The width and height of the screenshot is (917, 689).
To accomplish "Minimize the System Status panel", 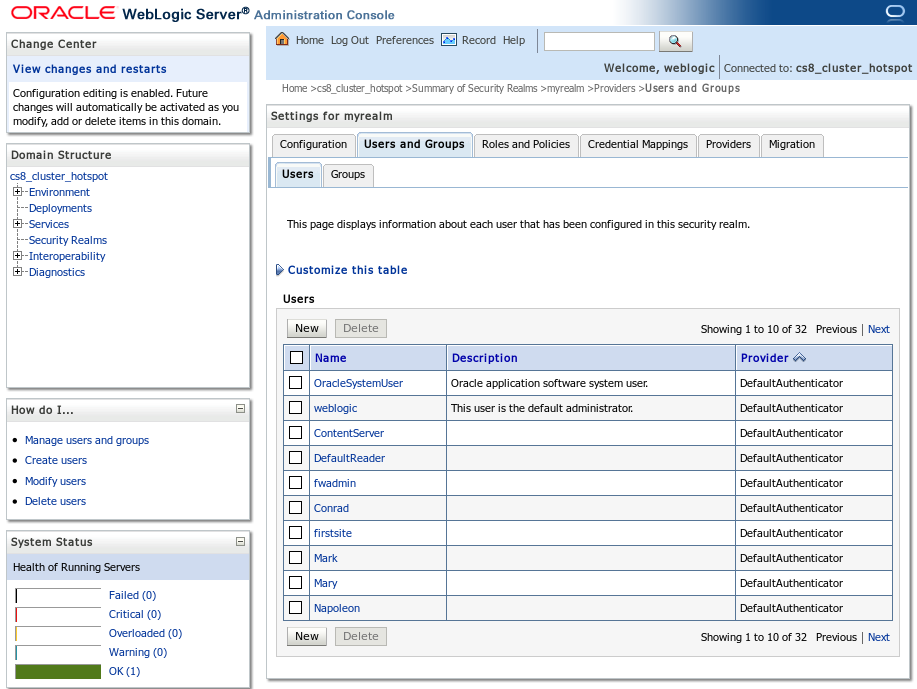I will pyautogui.click(x=240, y=542).
